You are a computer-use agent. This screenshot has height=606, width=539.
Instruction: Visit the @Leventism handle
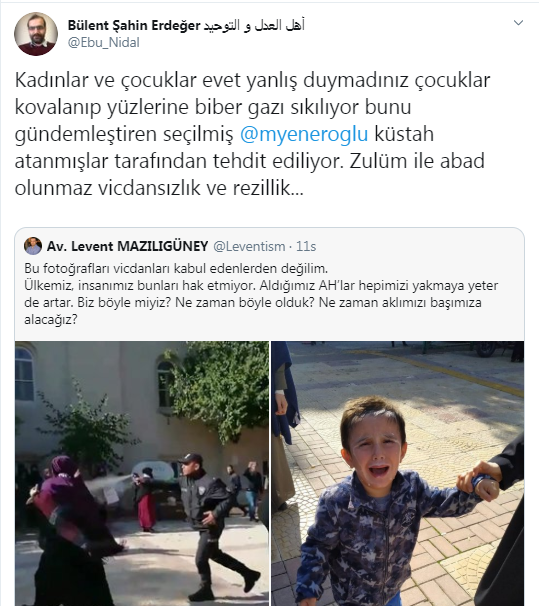coord(249,246)
